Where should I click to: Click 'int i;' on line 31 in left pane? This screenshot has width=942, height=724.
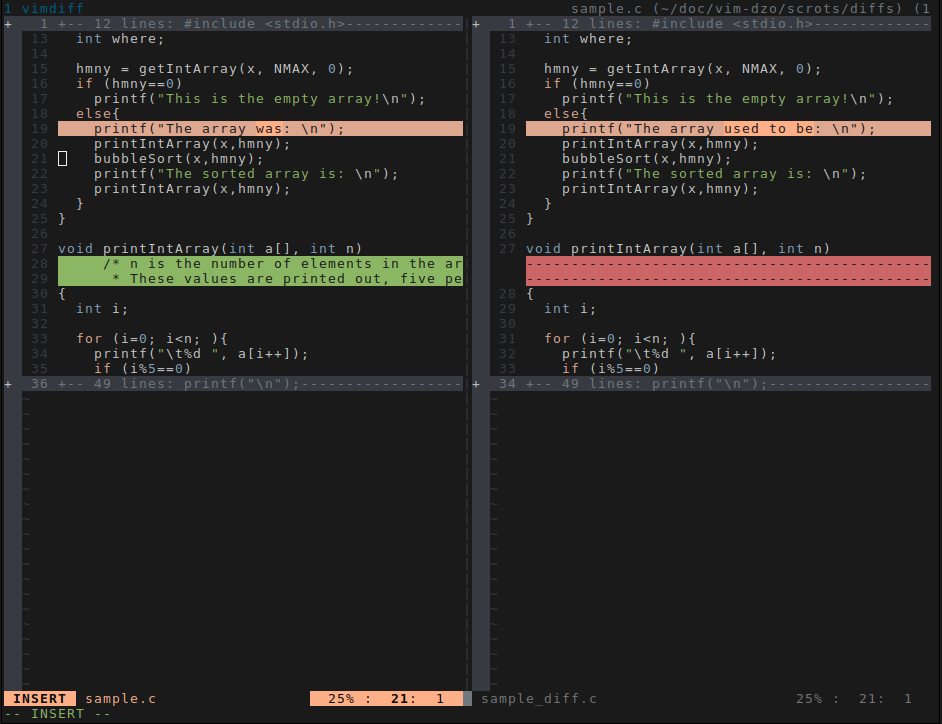(102, 309)
